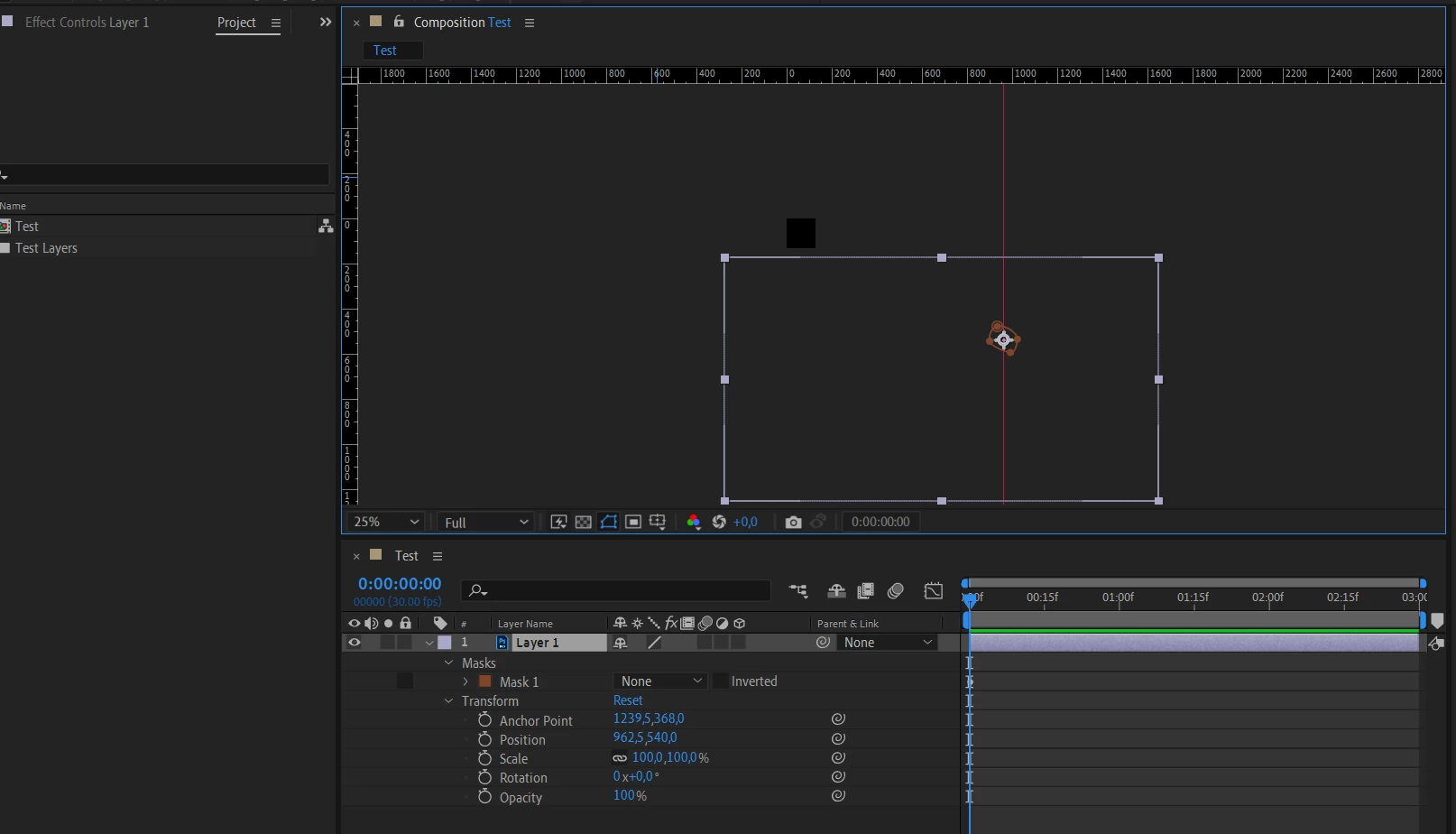Click the Exposure value +0,0
Viewport: 1456px width, 834px height.
pyautogui.click(x=745, y=522)
